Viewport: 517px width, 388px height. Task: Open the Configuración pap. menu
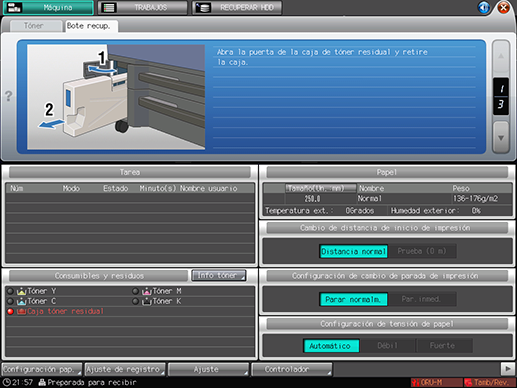42,369
